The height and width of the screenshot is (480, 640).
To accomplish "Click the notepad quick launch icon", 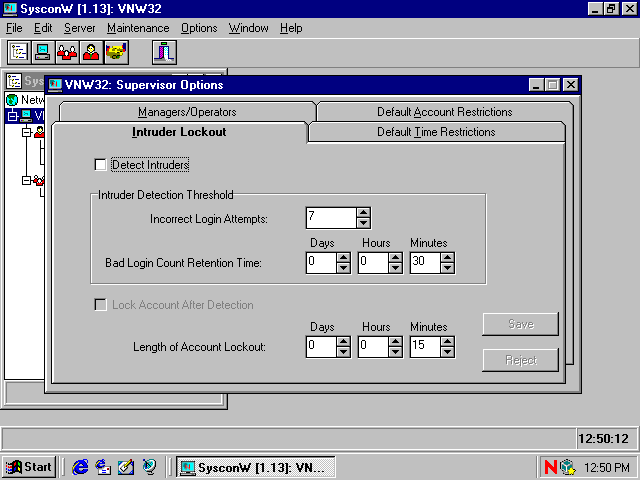I will (x=126, y=467).
